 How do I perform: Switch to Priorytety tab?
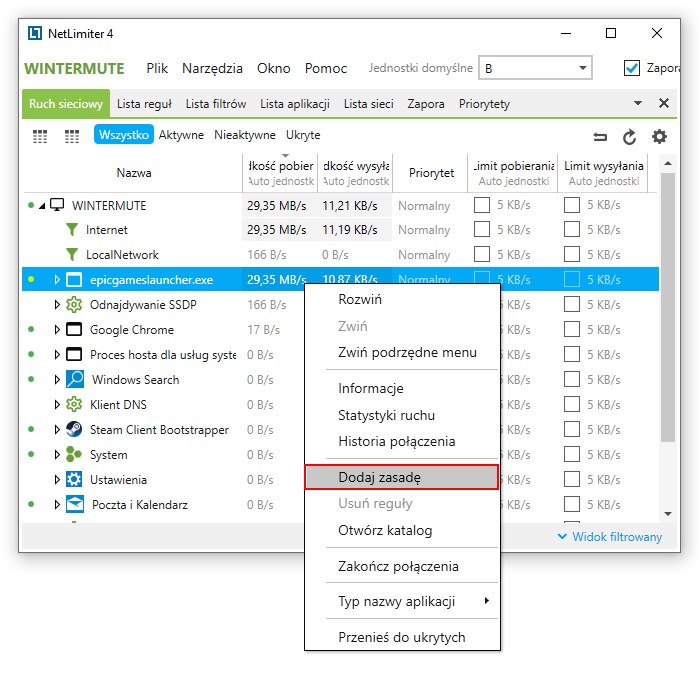(484, 104)
